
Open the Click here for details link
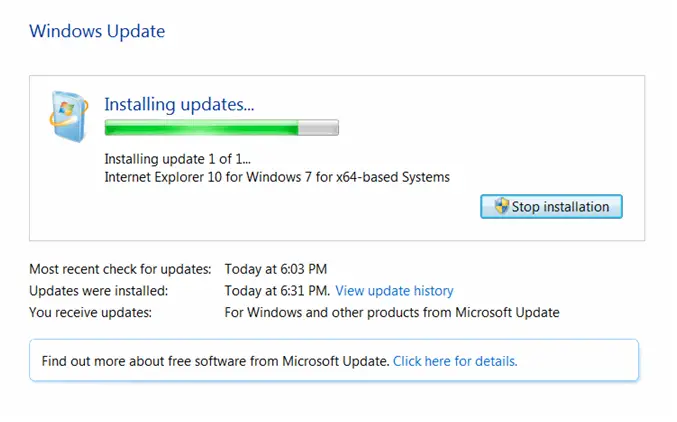(x=455, y=361)
